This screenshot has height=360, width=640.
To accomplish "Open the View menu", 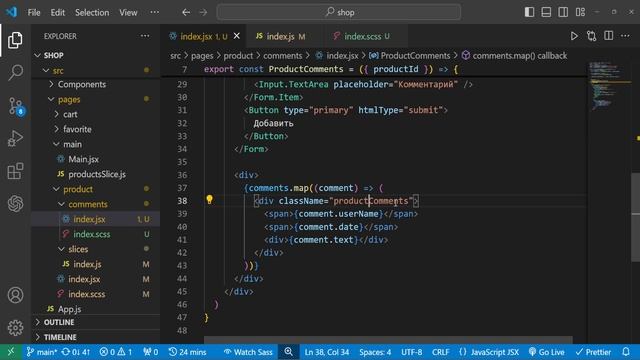I will pos(128,12).
